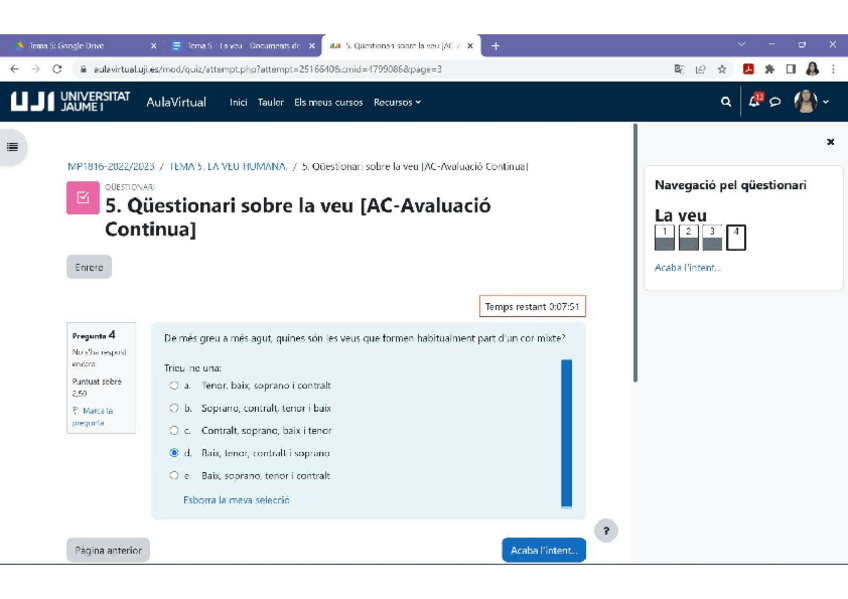Click the page vertical scrollbar
The height and width of the screenshot is (599, 848).
tap(635, 253)
